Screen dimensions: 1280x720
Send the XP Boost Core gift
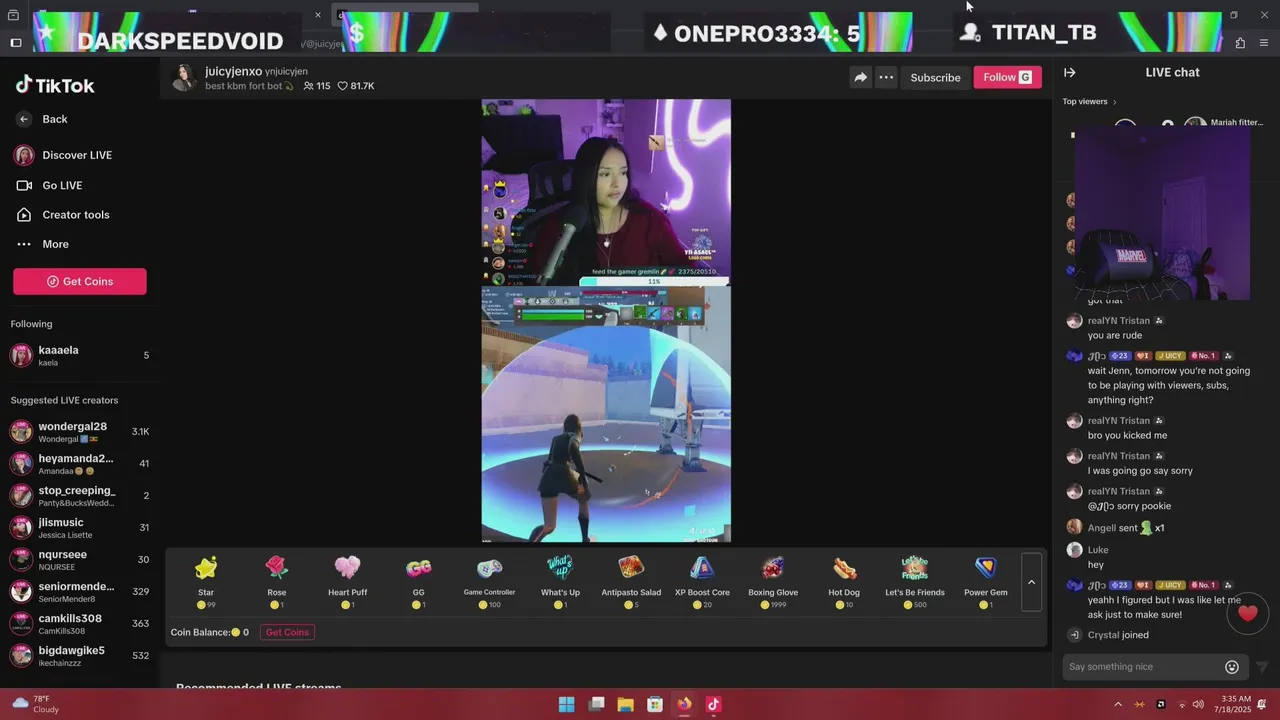(x=702, y=581)
